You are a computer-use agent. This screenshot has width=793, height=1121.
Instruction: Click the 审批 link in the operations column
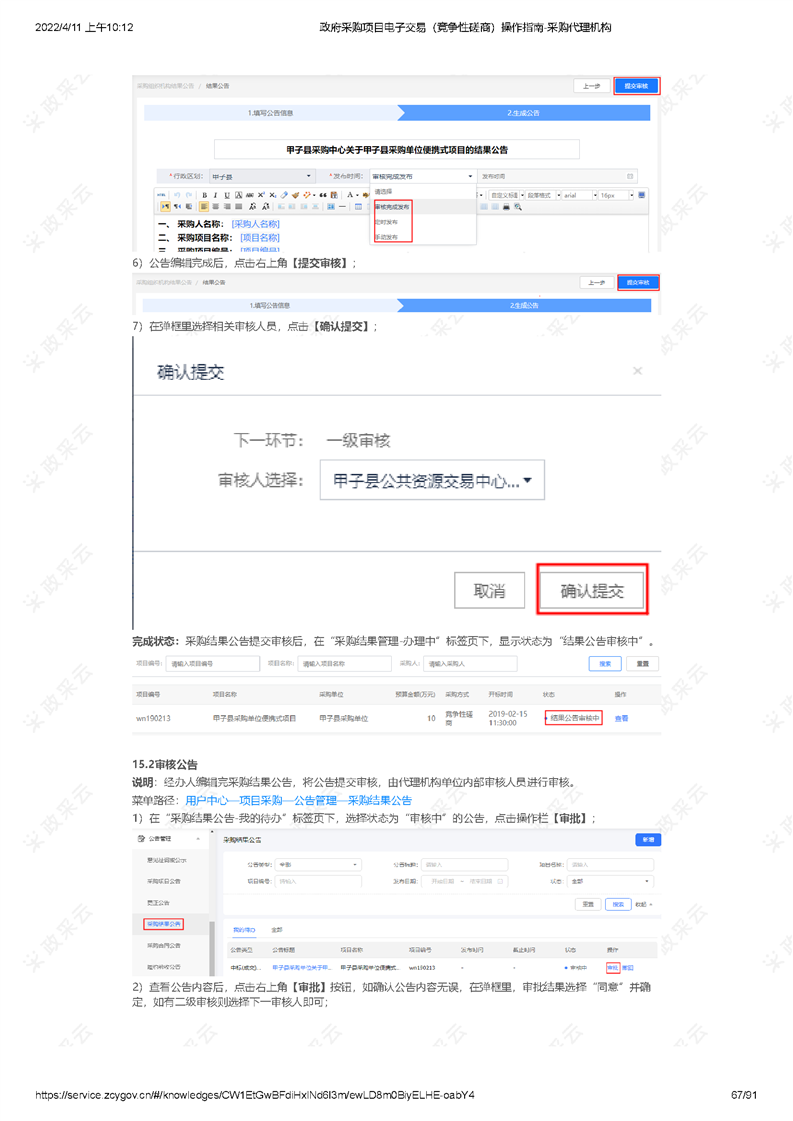612,968
